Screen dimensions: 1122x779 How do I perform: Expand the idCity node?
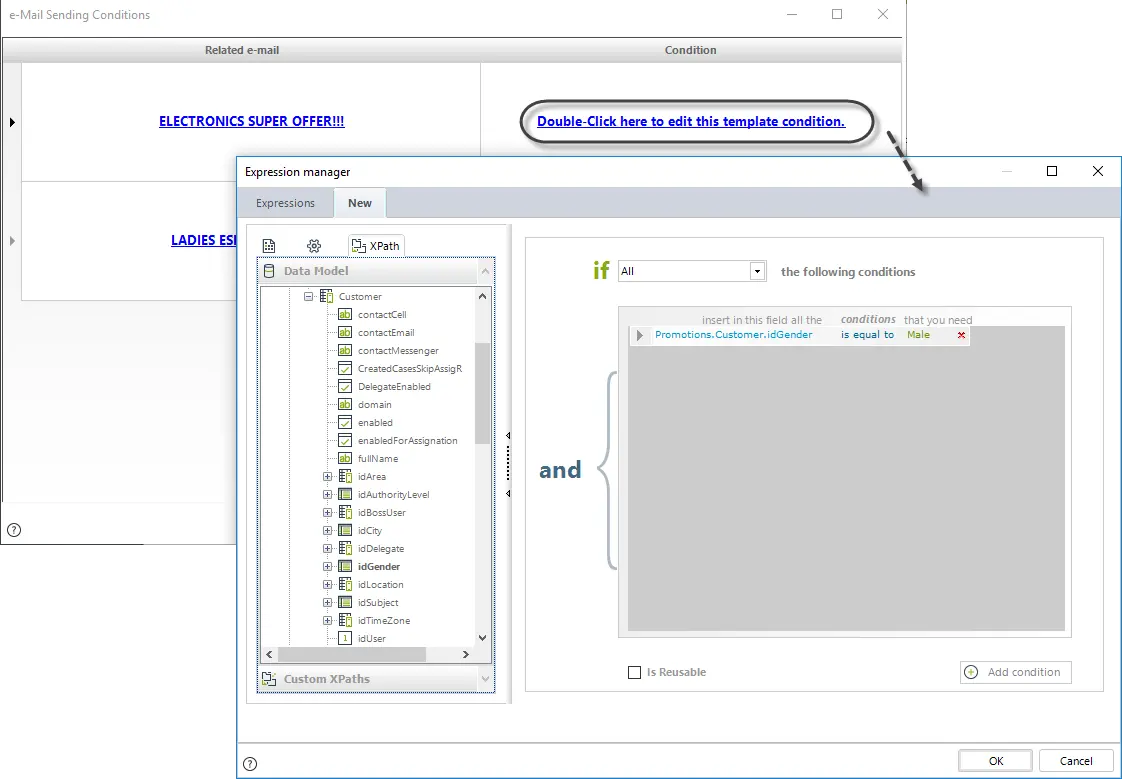click(327, 530)
